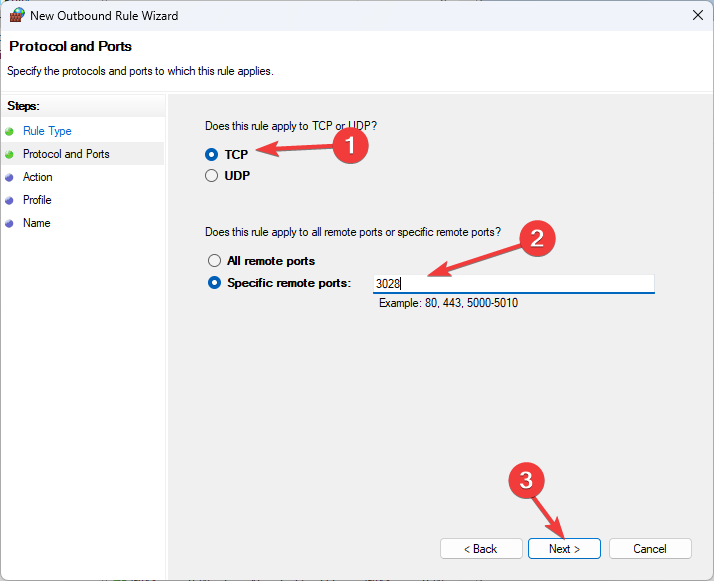
Task: Cancel the outbound rule wizard
Action: coord(650,549)
